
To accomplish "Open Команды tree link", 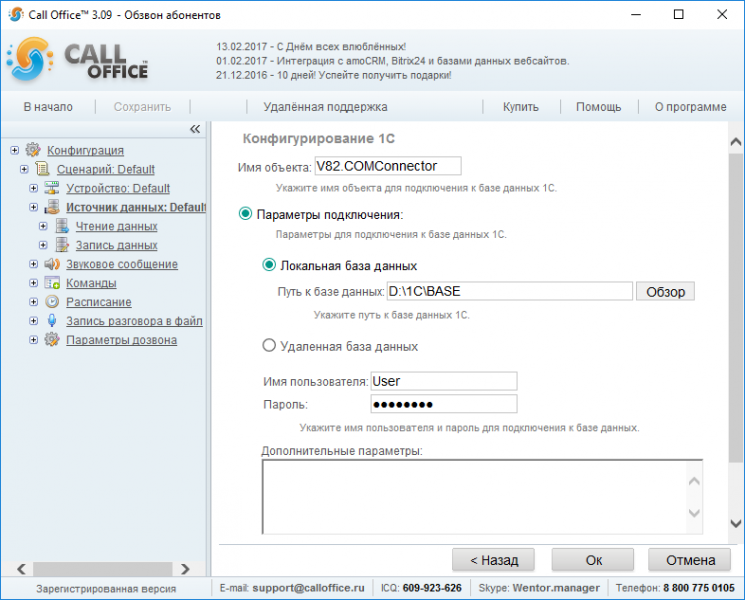I will point(91,284).
